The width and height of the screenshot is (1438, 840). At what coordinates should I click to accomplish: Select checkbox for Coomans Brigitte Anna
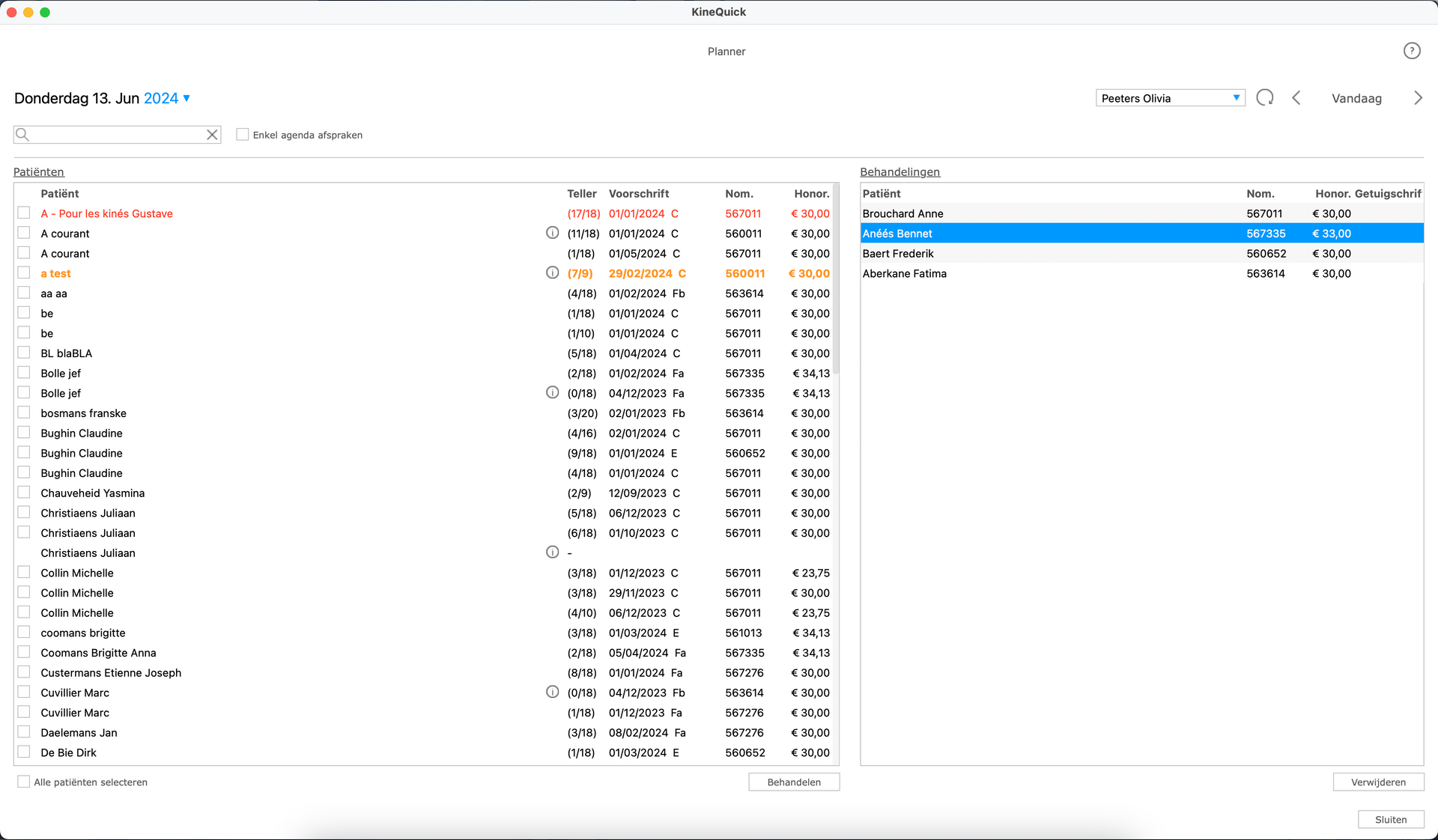(x=24, y=652)
